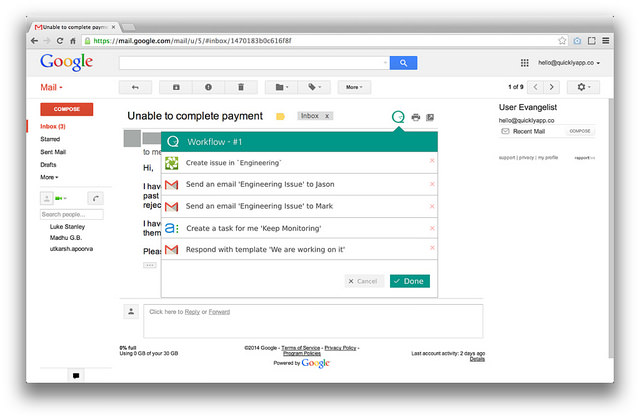Expand the More folders list
The image size is (640, 419).
pos(49,177)
